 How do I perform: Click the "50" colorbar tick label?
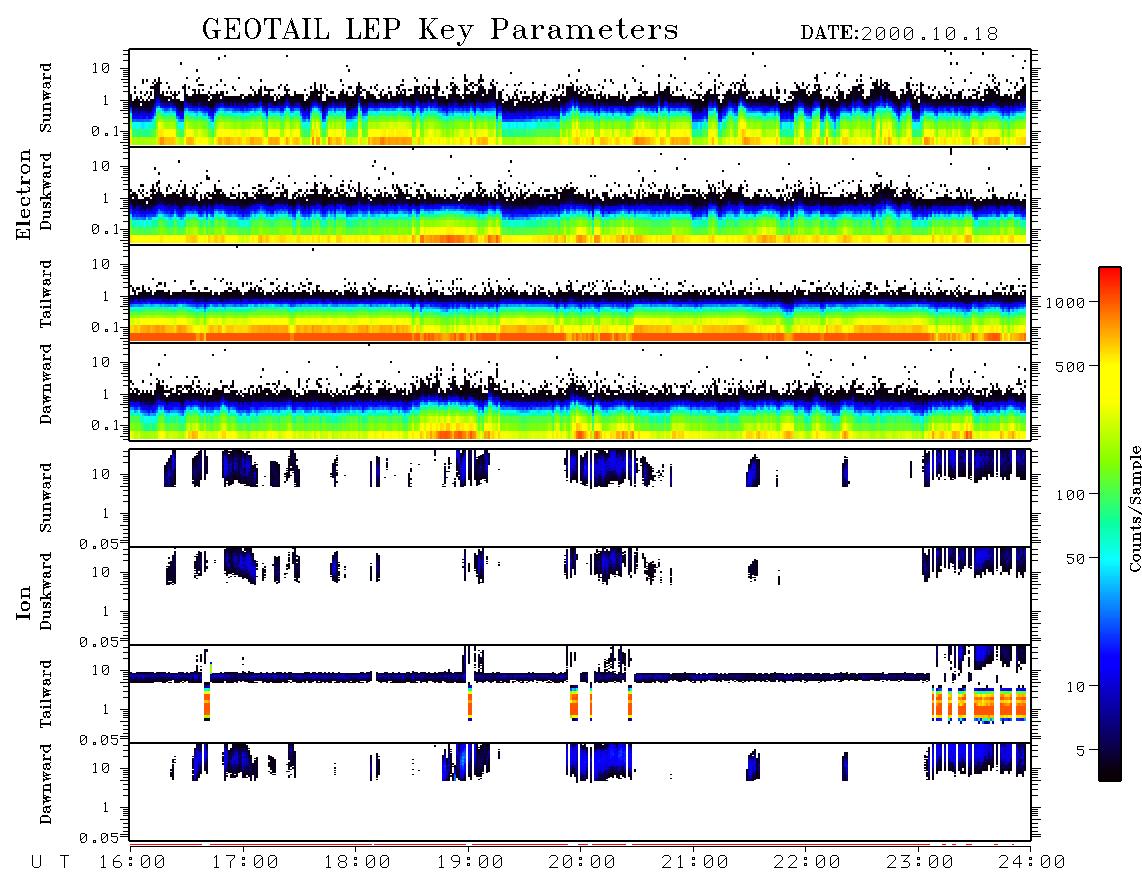tap(1076, 559)
